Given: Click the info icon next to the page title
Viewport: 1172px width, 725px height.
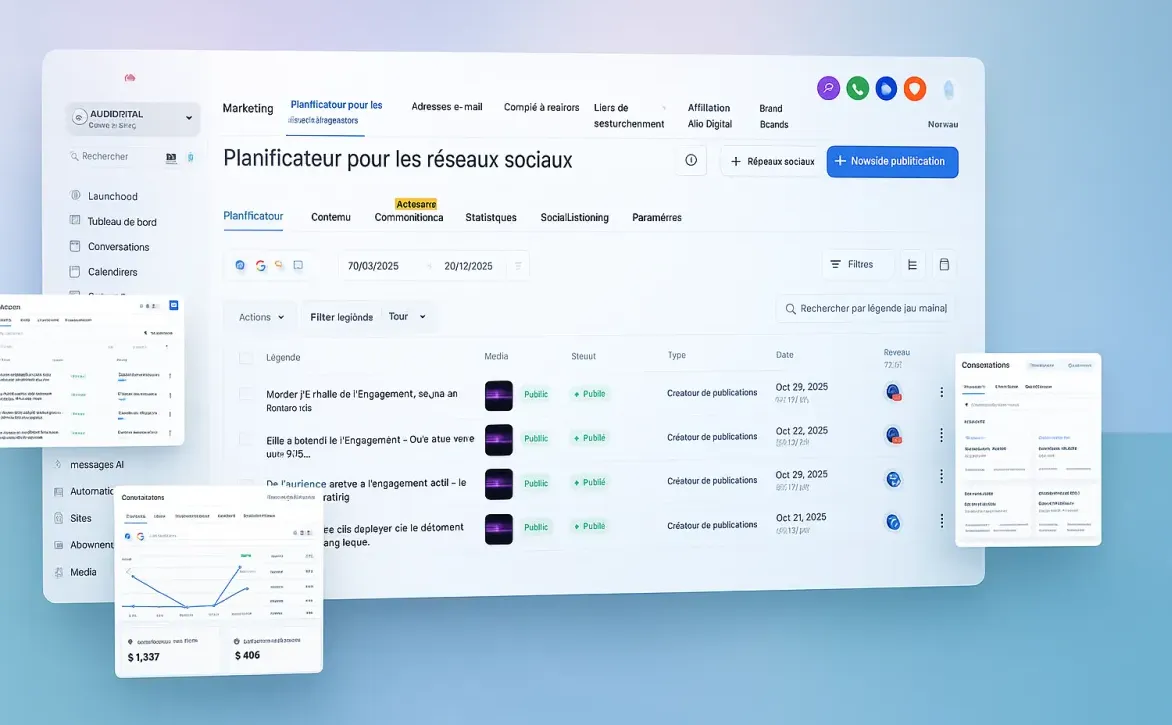Looking at the screenshot, I should pos(691,160).
